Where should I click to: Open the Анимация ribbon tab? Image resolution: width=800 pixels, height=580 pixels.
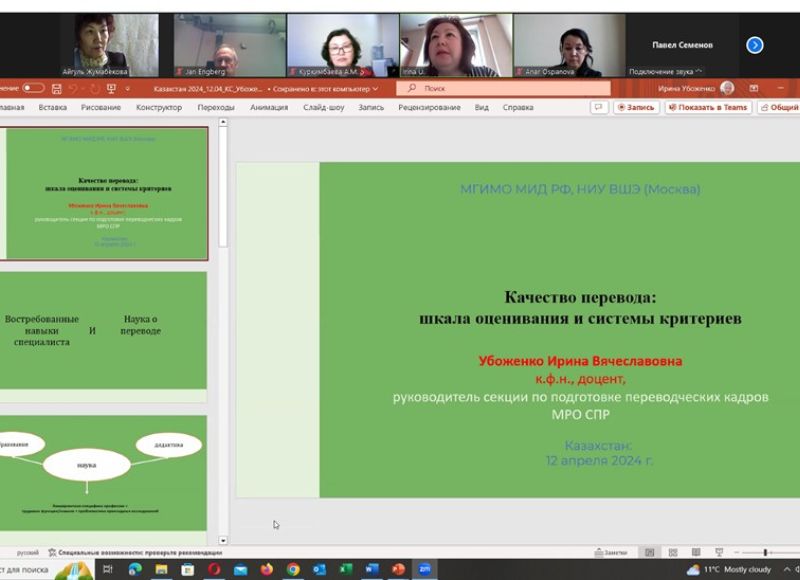click(269, 107)
